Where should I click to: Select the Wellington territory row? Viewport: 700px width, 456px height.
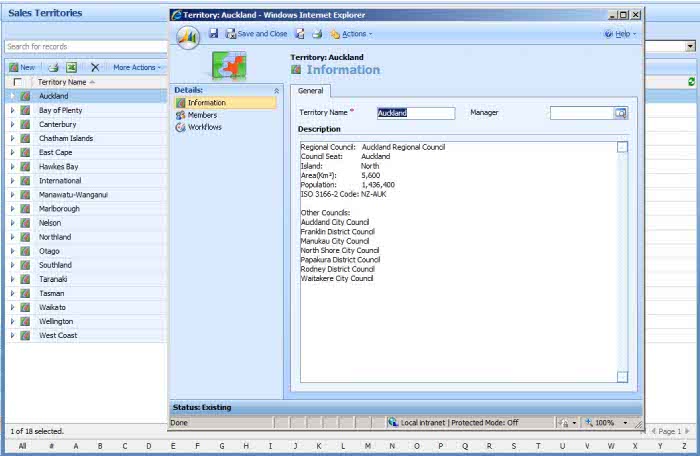tap(56, 321)
